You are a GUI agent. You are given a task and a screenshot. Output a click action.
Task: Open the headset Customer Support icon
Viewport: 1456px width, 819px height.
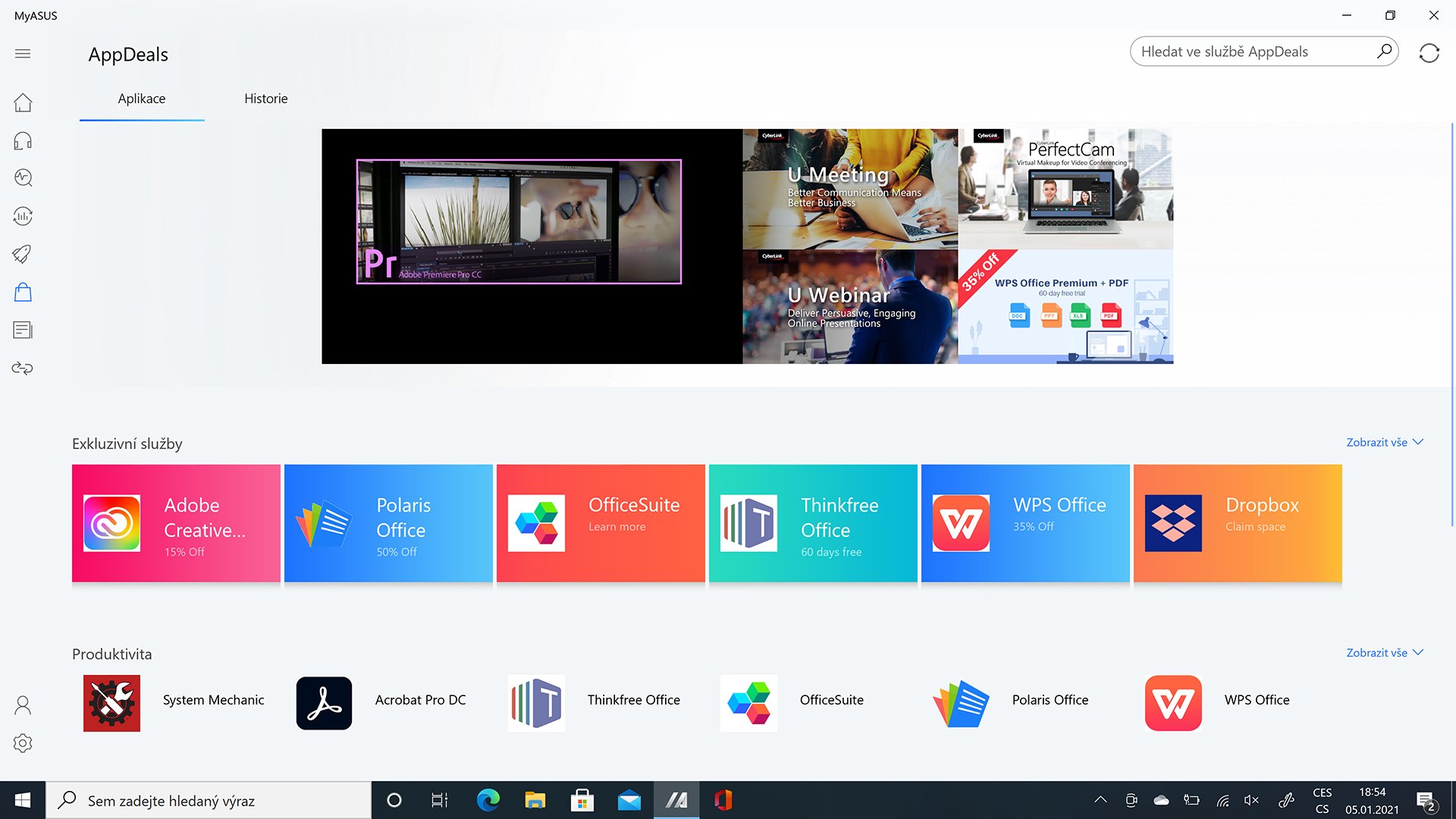click(x=23, y=140)
